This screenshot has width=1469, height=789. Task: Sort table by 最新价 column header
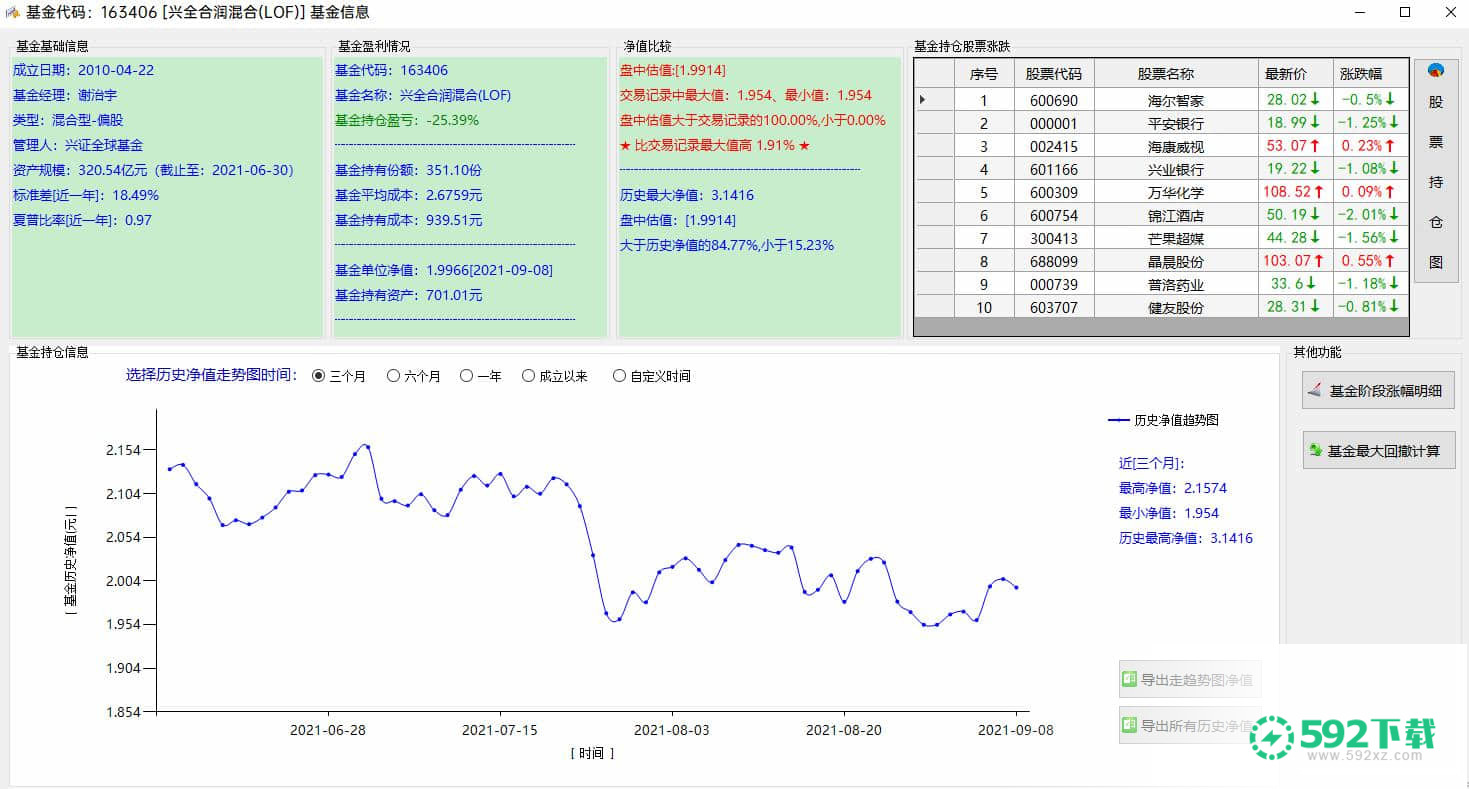1295,73
